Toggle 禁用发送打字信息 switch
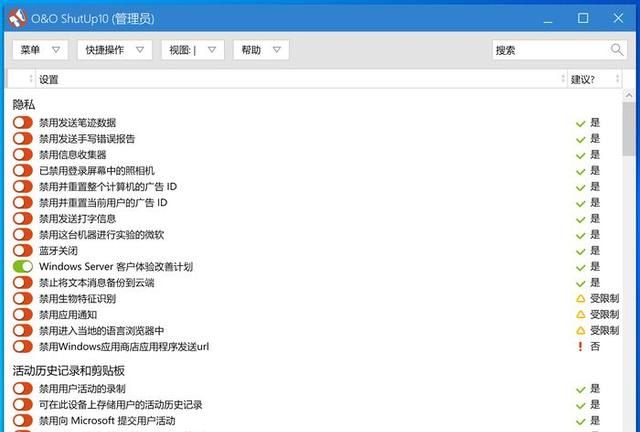This screenshot has height=432, width=640. pyautogui.click(x=22, y=218)
